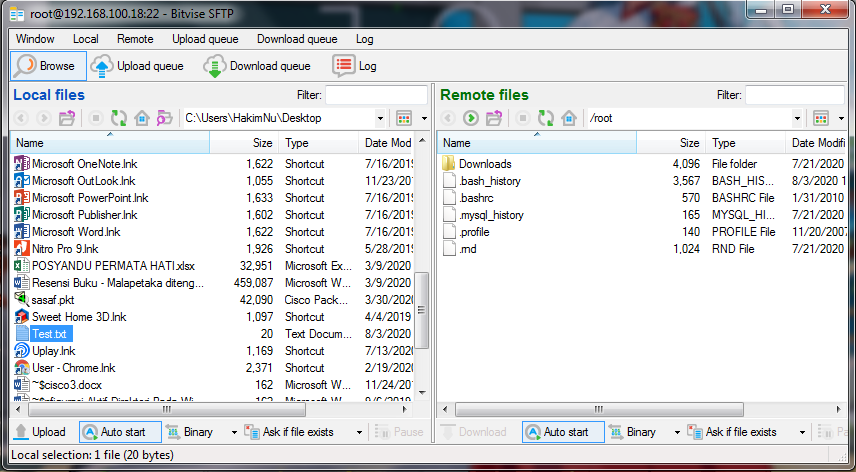The height and width of the screenshot is (472, 856).
Task: Expand remote Ask if file exists dropdown
Action: [802, 432]
